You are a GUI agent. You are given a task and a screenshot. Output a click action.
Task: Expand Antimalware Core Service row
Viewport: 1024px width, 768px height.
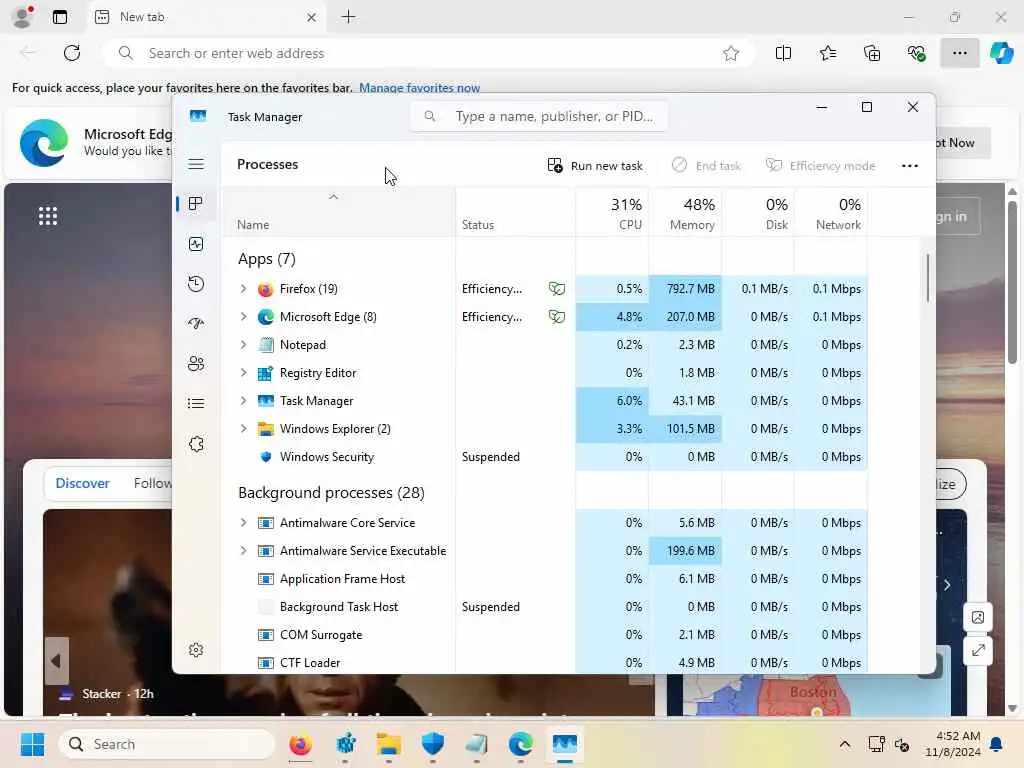[x=243, y=522]
